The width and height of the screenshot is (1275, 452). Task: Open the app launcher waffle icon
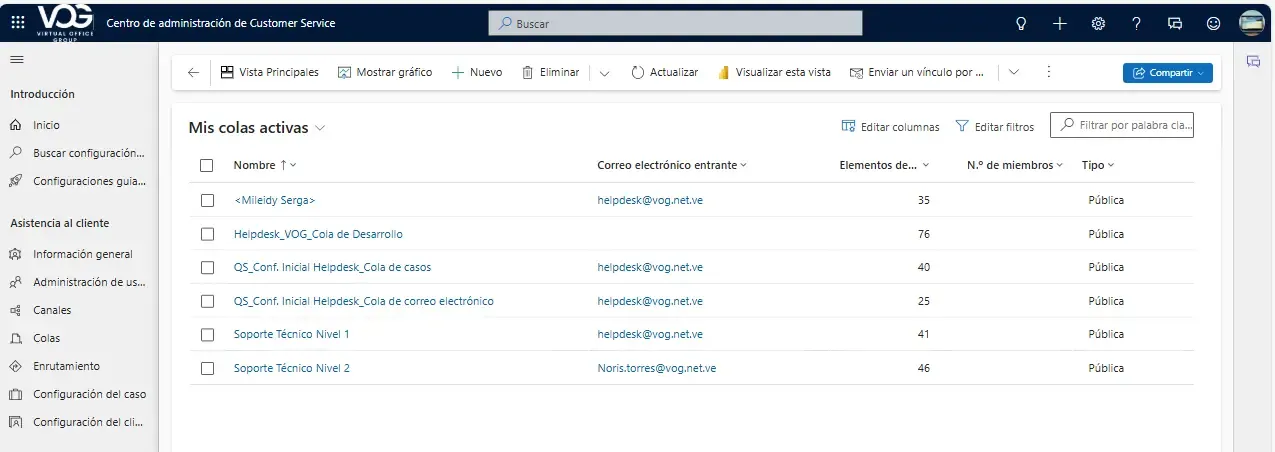[x=17, y=23]
